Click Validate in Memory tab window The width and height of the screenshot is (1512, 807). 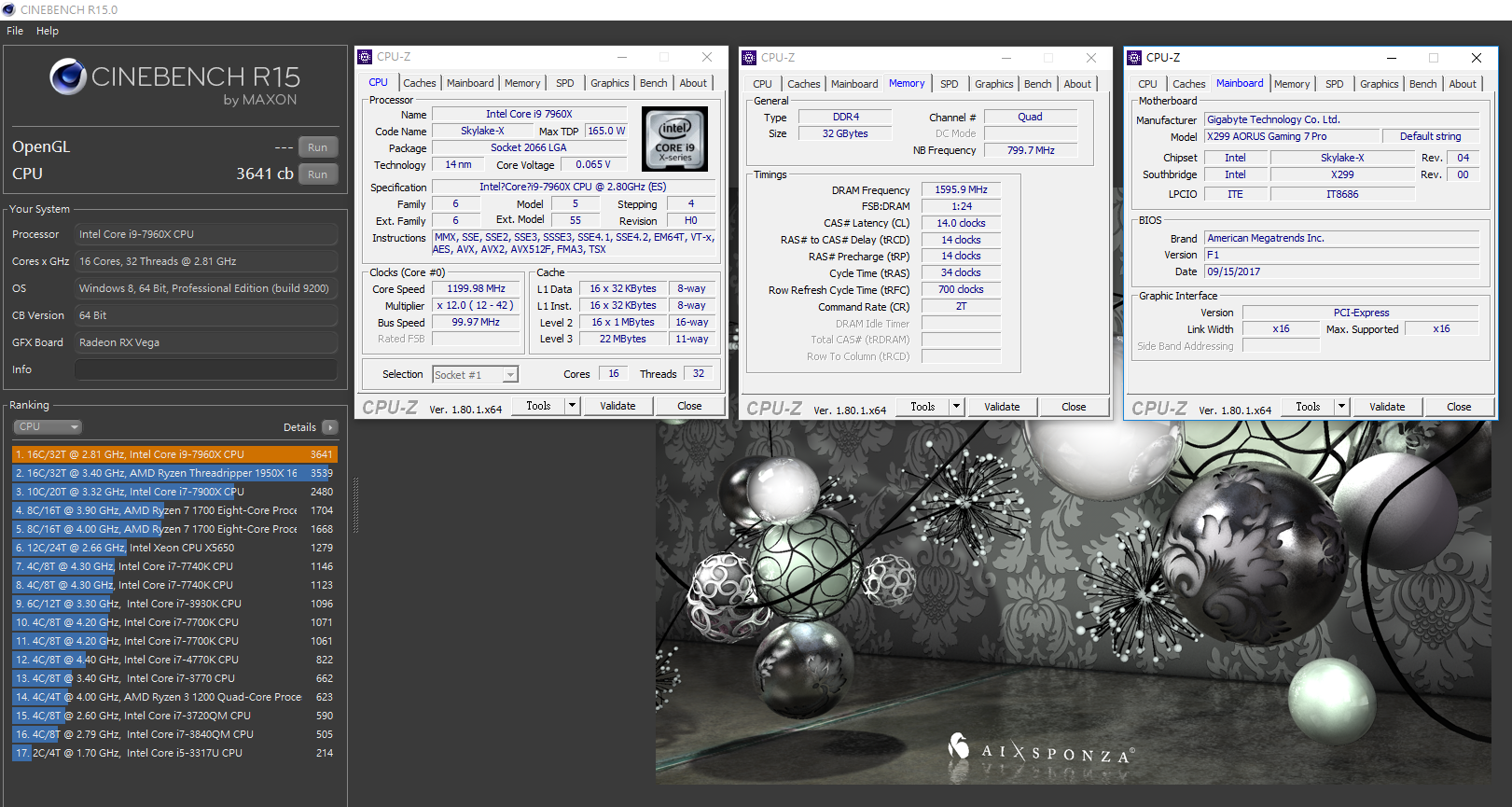click(x=1002, y=407)
